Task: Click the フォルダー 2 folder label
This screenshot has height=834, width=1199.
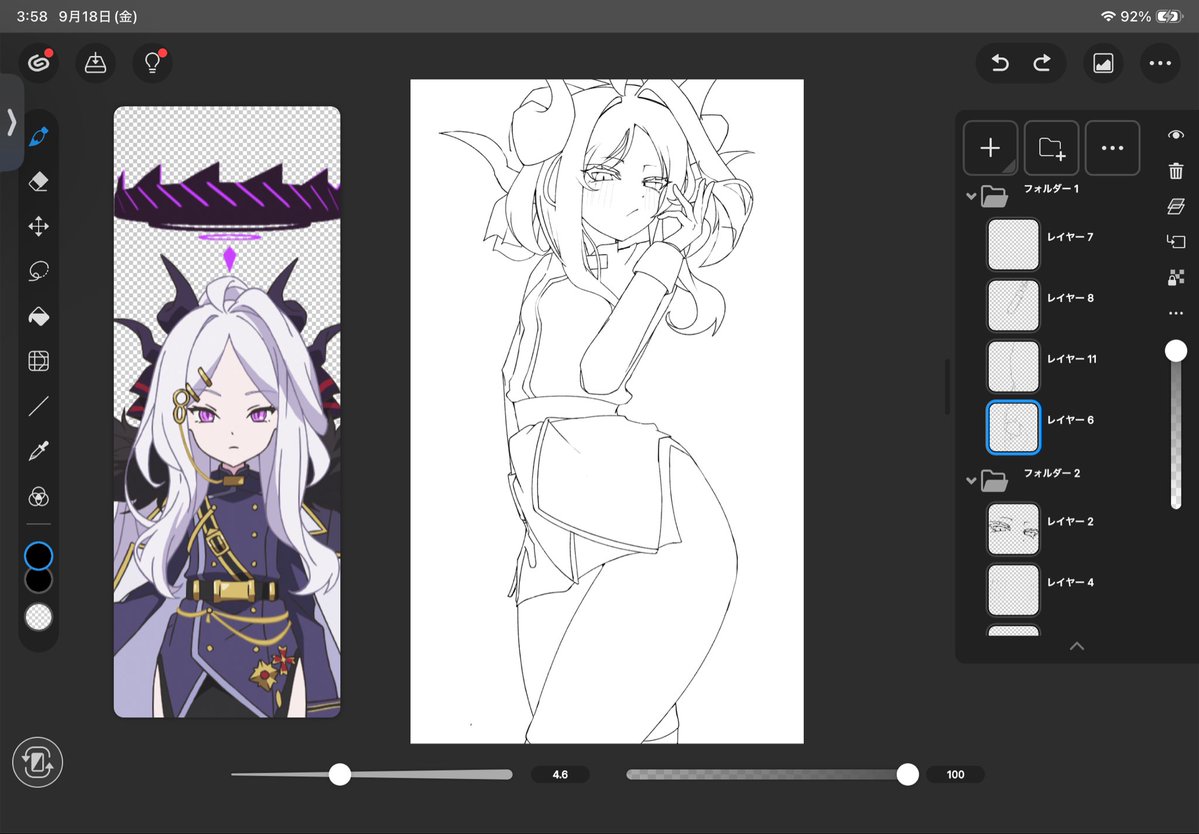Action: point(1052,473)
